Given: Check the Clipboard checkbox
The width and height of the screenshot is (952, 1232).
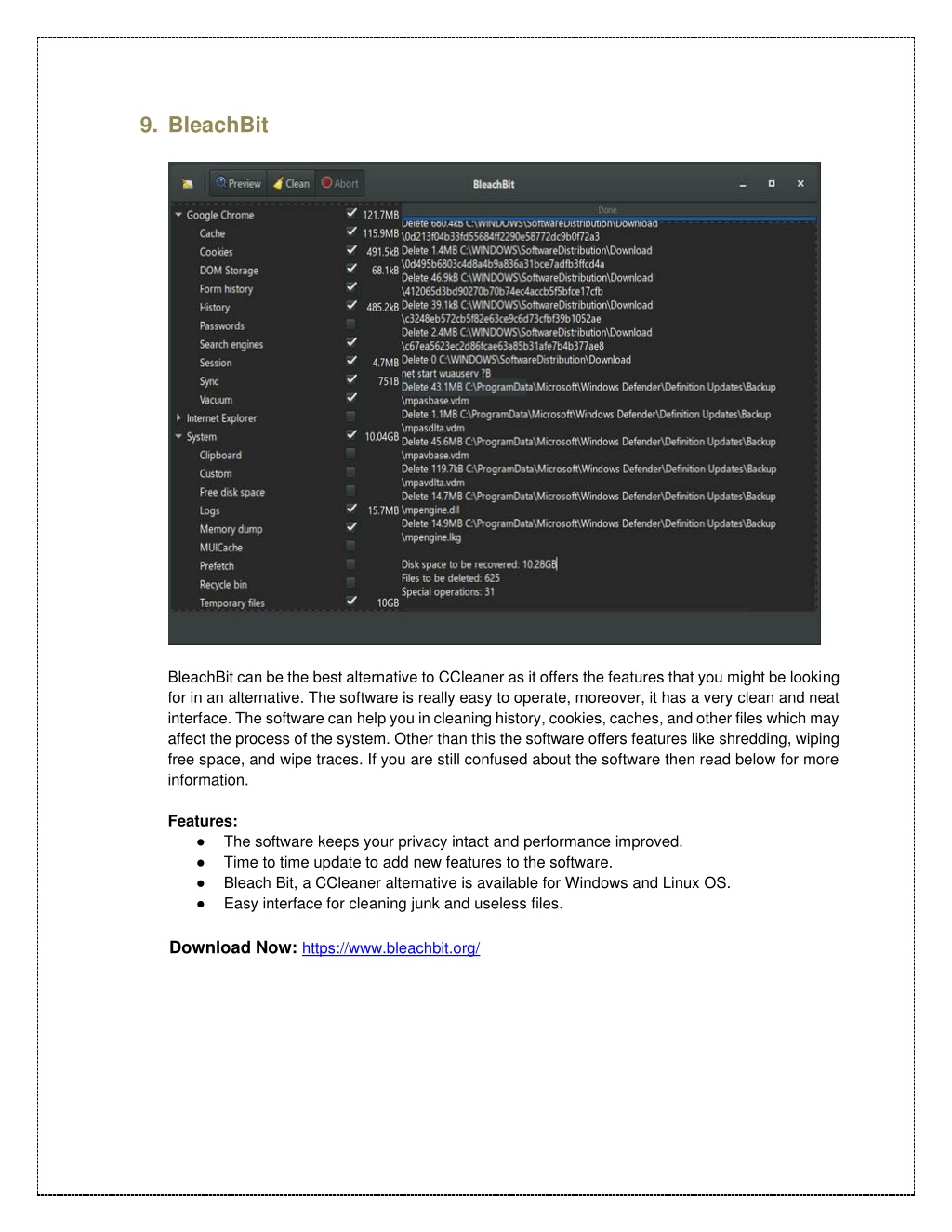Looking at the screenshot, I should [351, 454].
